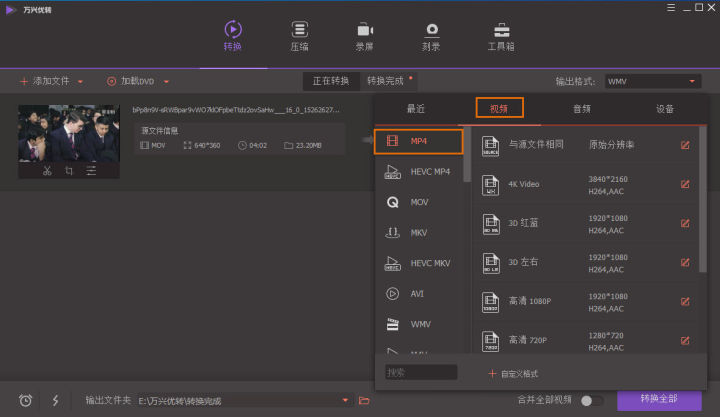Click the scissors trim icon under thumbnail
The image size is (720, 417).
click(x=47, y=171)
